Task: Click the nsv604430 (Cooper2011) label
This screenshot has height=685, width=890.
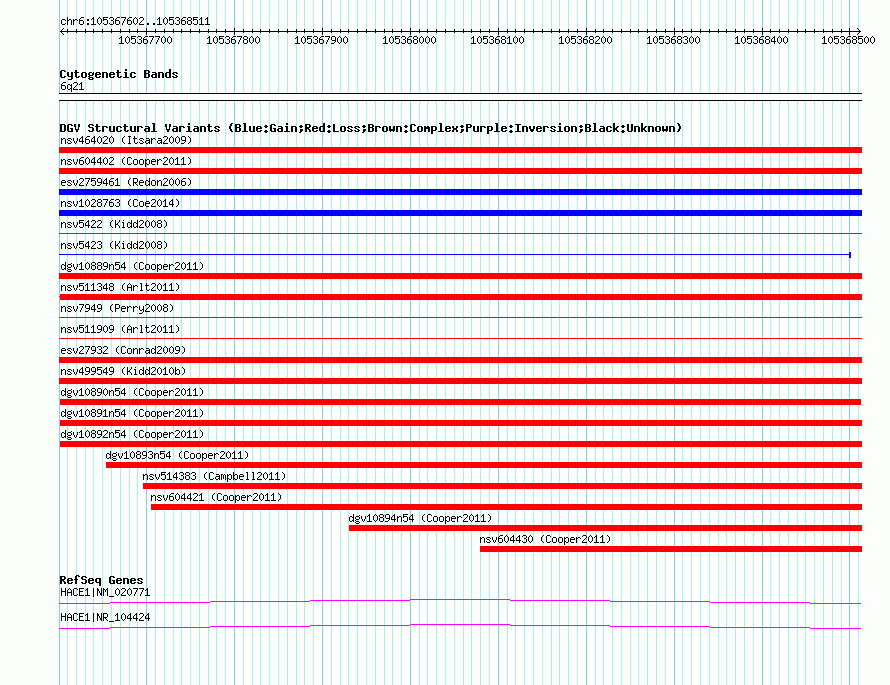Action: [x=545, y=539]
